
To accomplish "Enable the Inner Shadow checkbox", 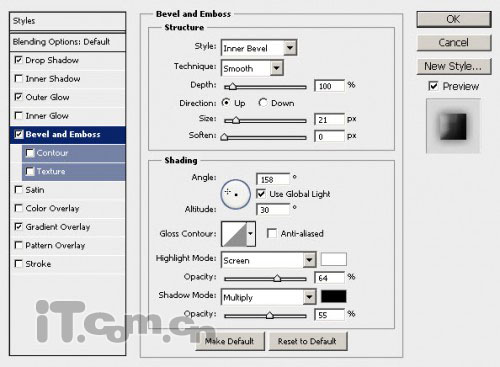I will coord(19,79).
